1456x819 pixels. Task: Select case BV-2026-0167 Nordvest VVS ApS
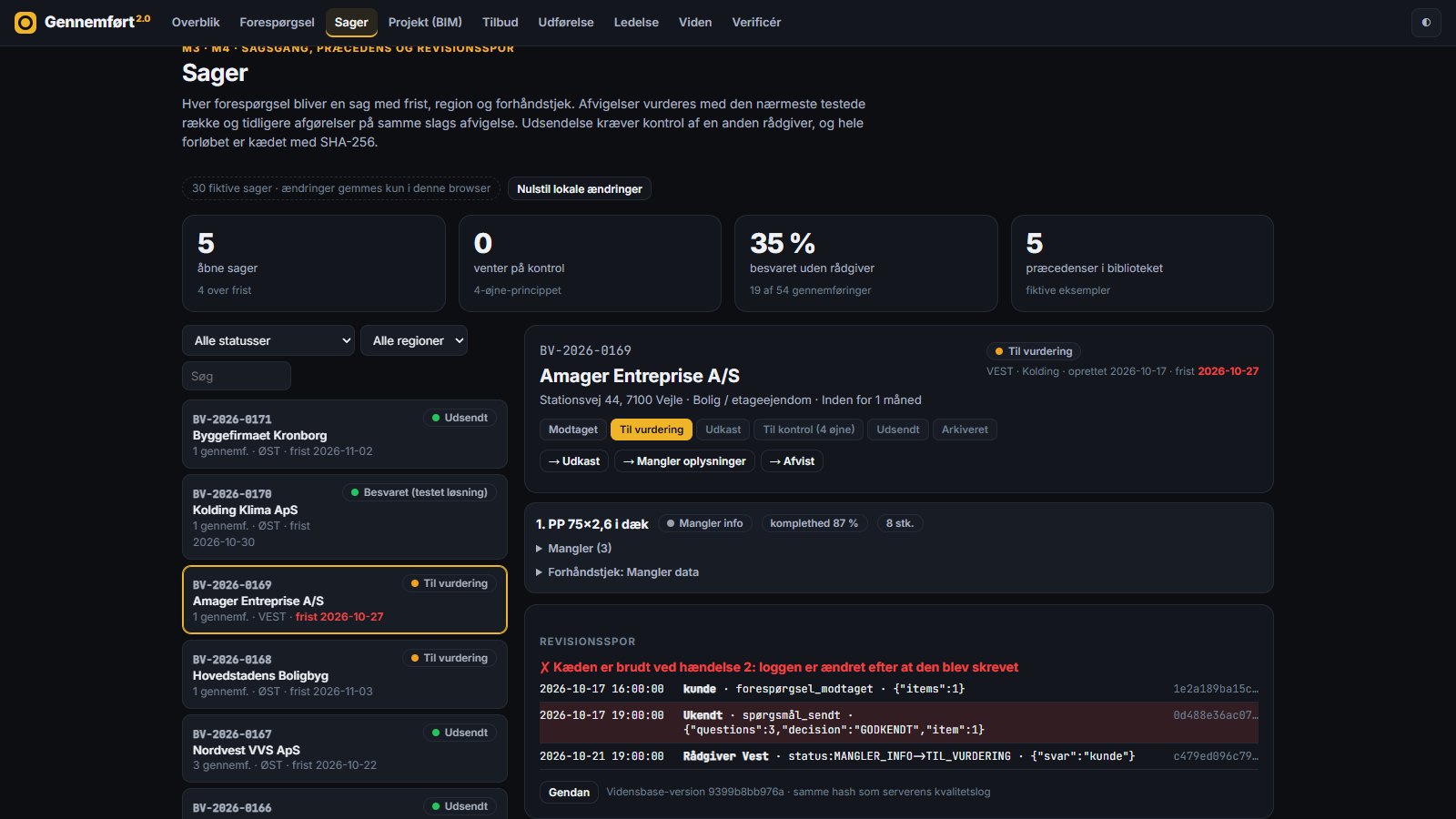(x=345, y=748)
